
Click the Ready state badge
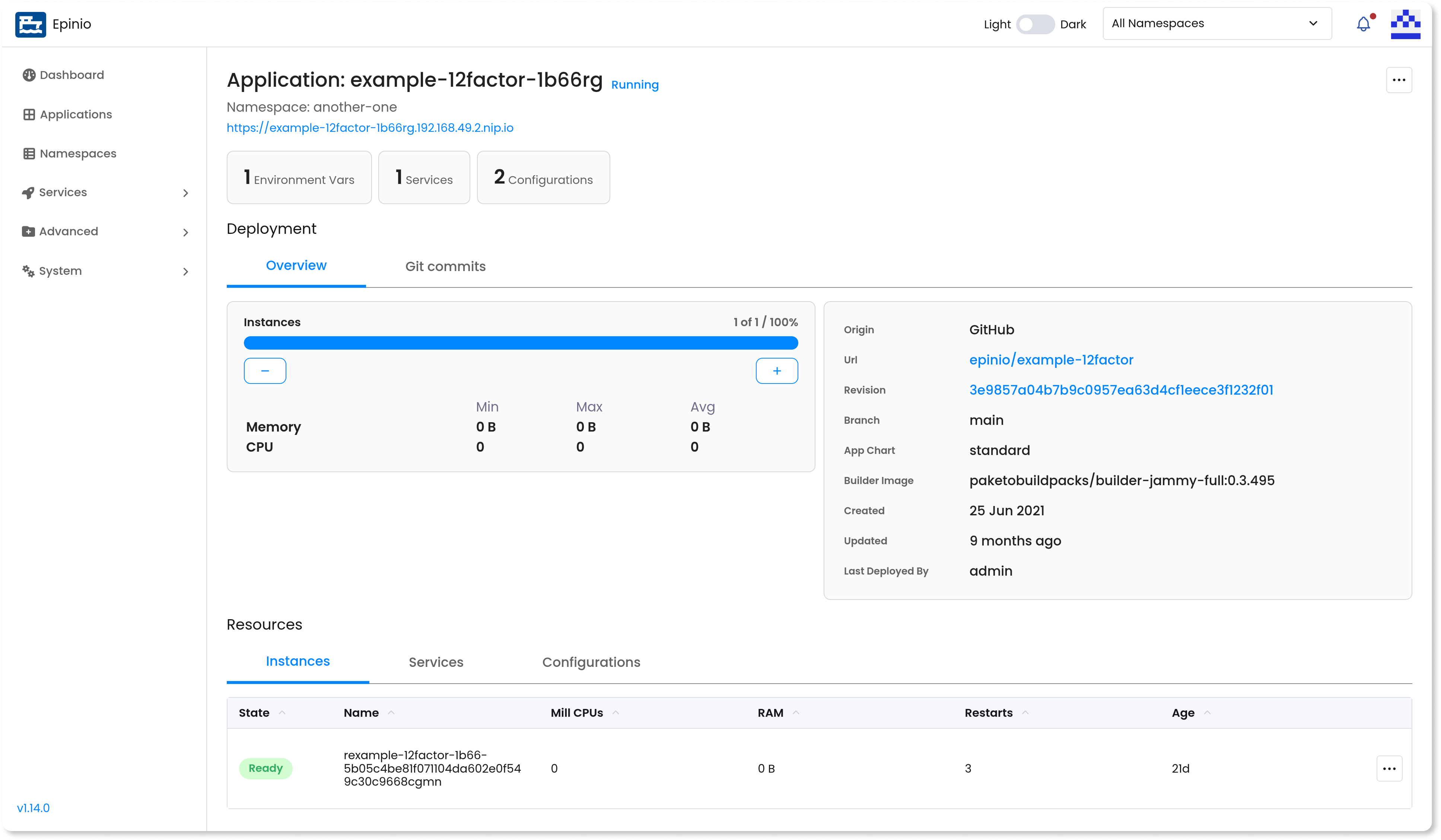click(265, 769)
